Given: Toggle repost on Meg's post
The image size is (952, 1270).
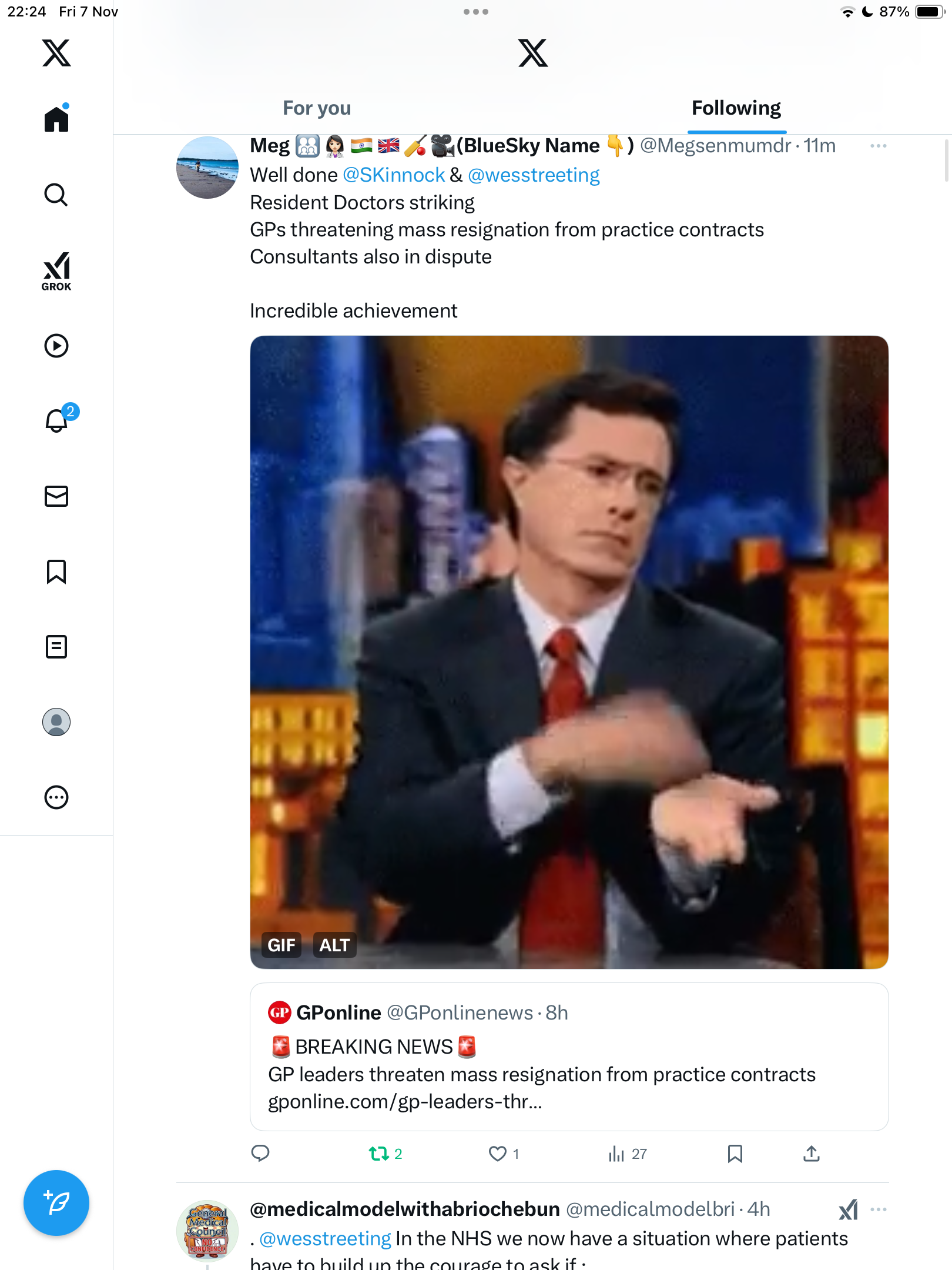Looking at the screenshot, I should point(379,1154).
